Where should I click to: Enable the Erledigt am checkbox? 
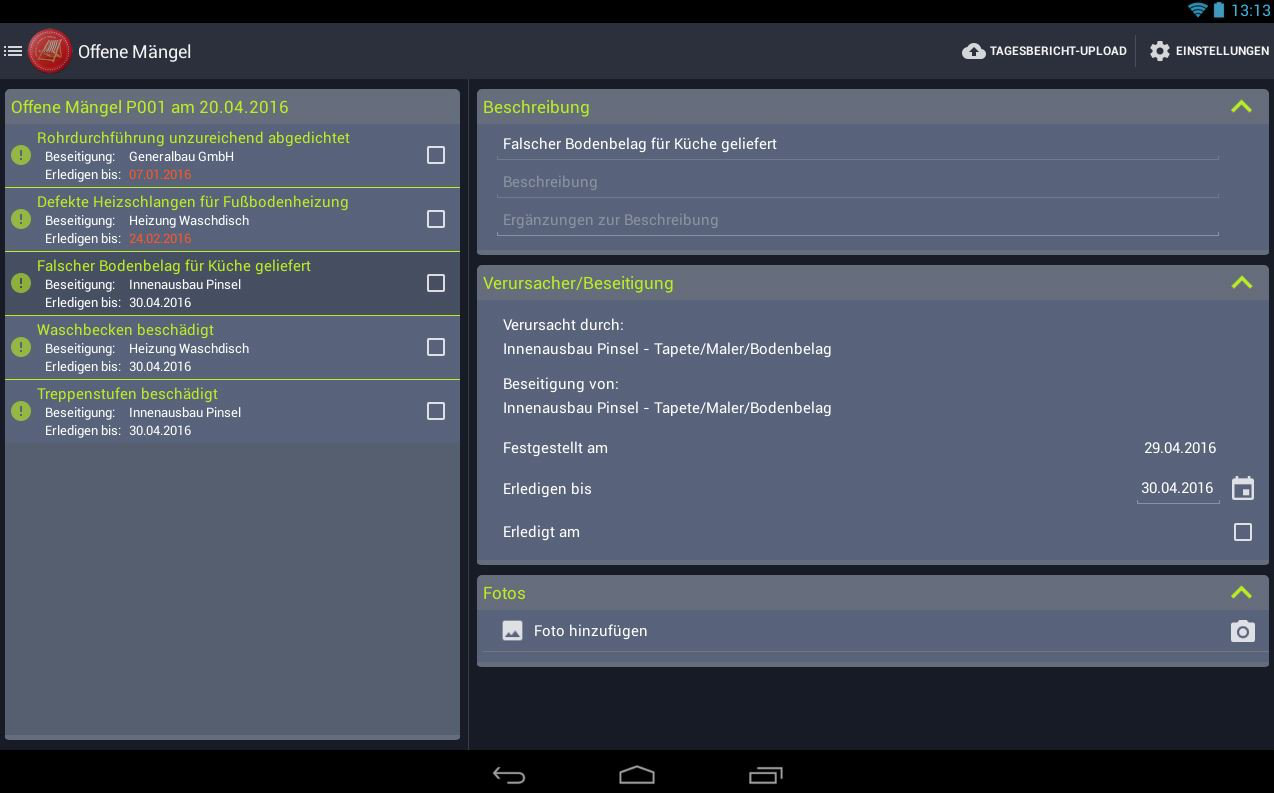point(1242,532)
